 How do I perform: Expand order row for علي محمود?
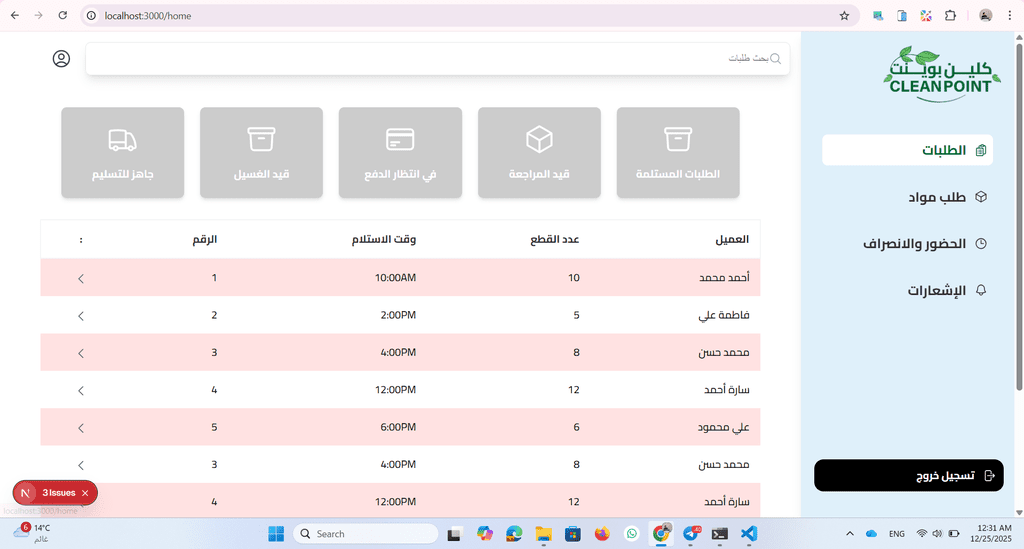(81, 427)
